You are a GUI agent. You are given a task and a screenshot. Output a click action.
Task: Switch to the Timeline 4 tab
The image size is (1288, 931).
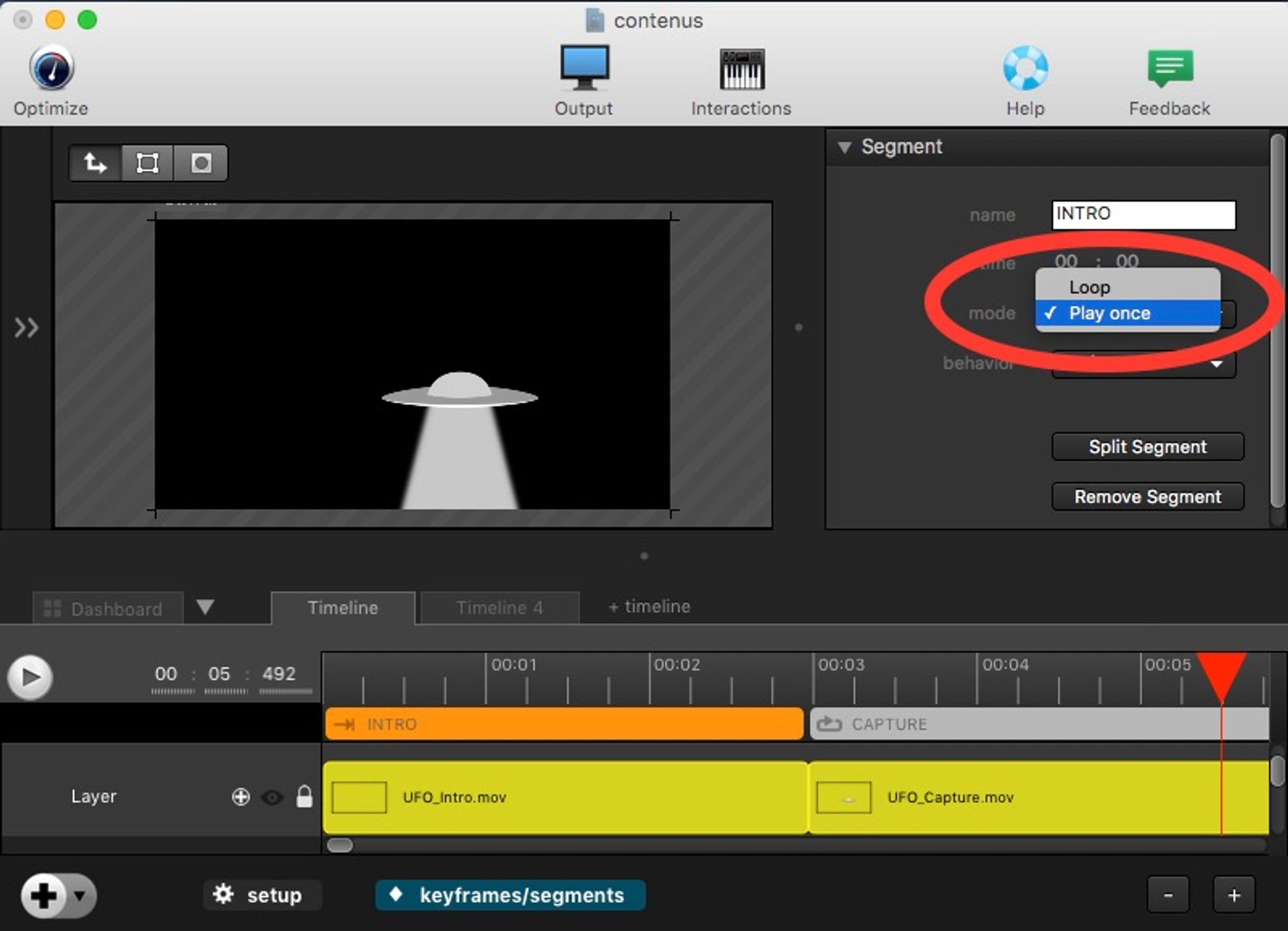[499, 608]
